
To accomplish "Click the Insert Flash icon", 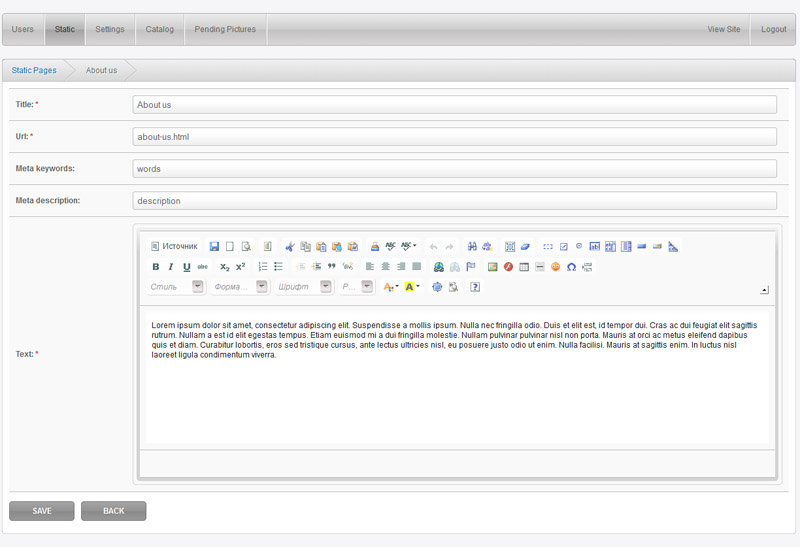I will [x=508, y=267].
